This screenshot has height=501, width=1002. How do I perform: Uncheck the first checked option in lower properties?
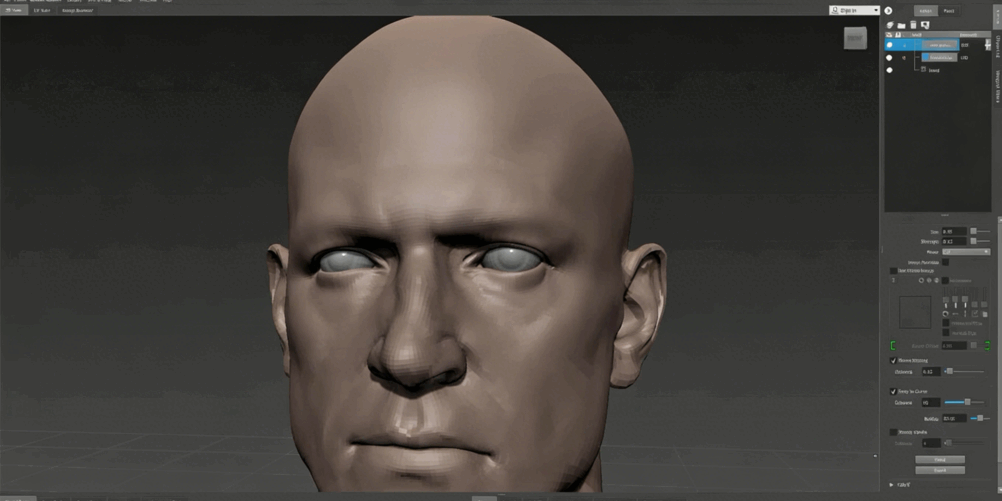pyautogui.click(x=893, y=360)
